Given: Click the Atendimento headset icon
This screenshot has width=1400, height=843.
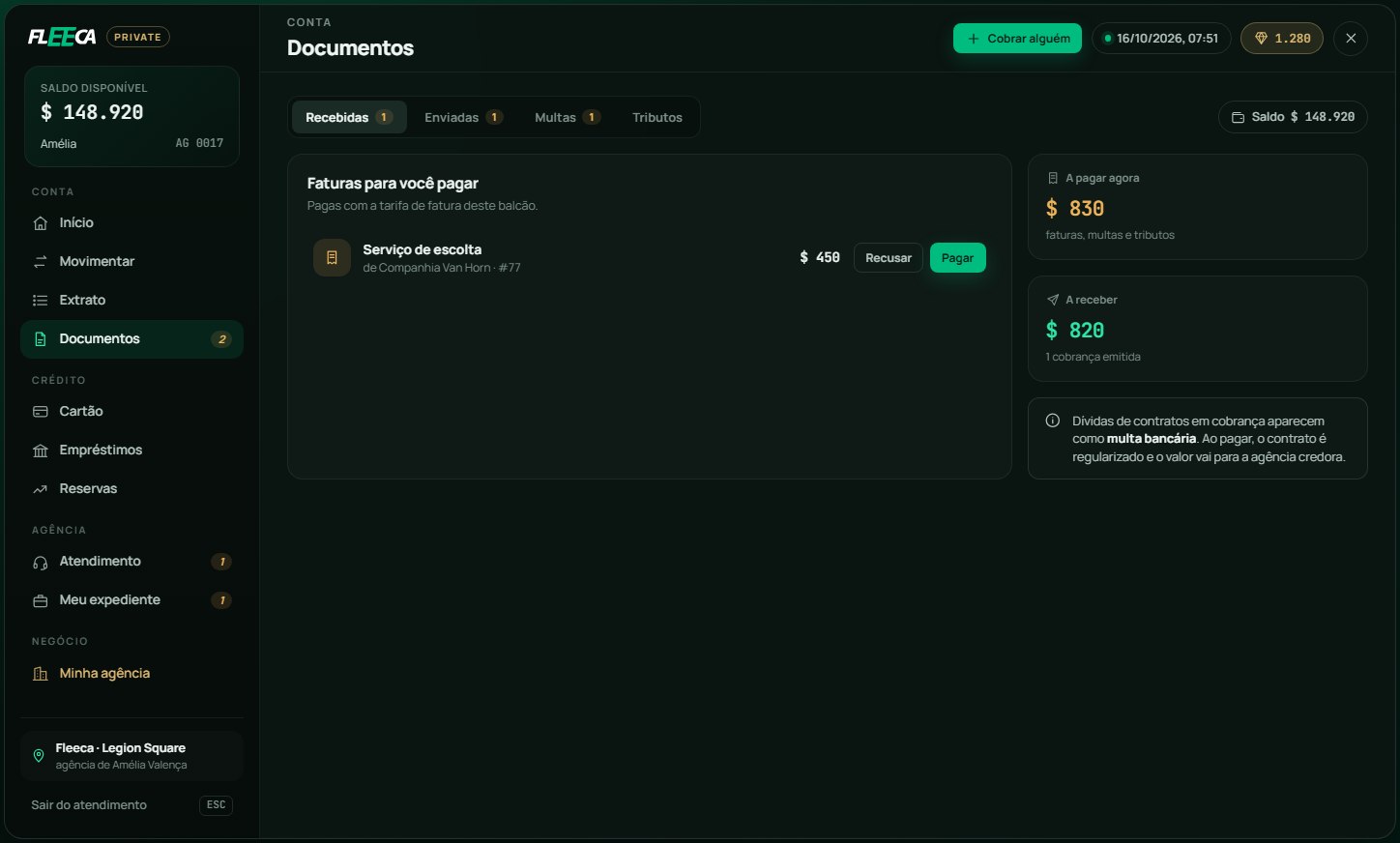Looking at the screenshot, I should [x=41, y=562].
